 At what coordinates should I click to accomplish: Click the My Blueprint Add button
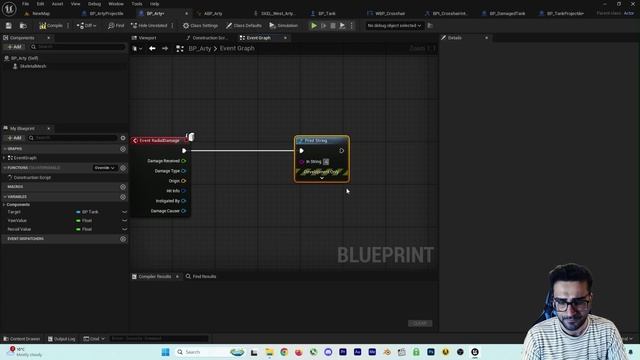point(14,138)
